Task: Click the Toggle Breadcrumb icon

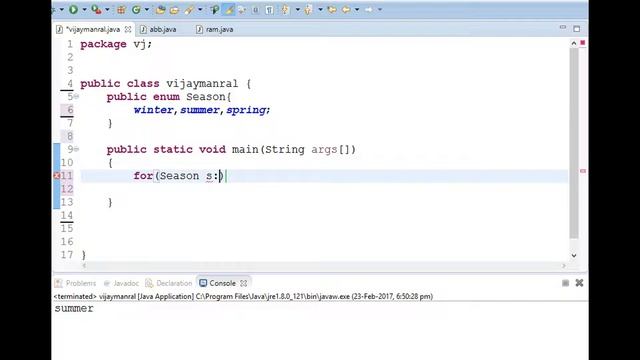Action: click(x=215, y=9)
